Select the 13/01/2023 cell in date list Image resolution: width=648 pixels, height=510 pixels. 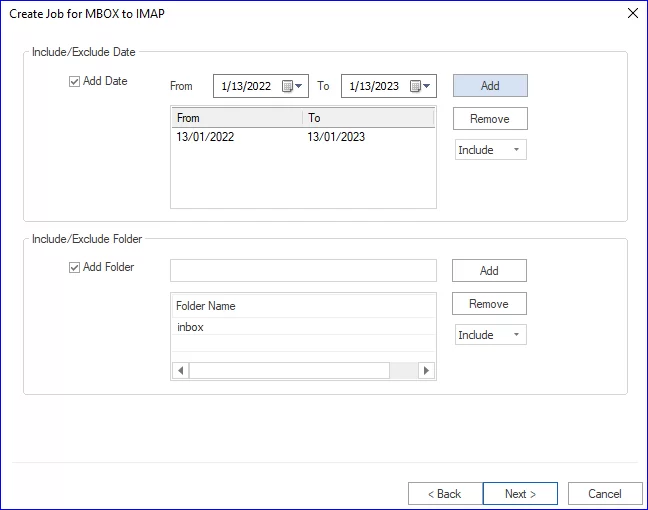click(x=336, y=137)
